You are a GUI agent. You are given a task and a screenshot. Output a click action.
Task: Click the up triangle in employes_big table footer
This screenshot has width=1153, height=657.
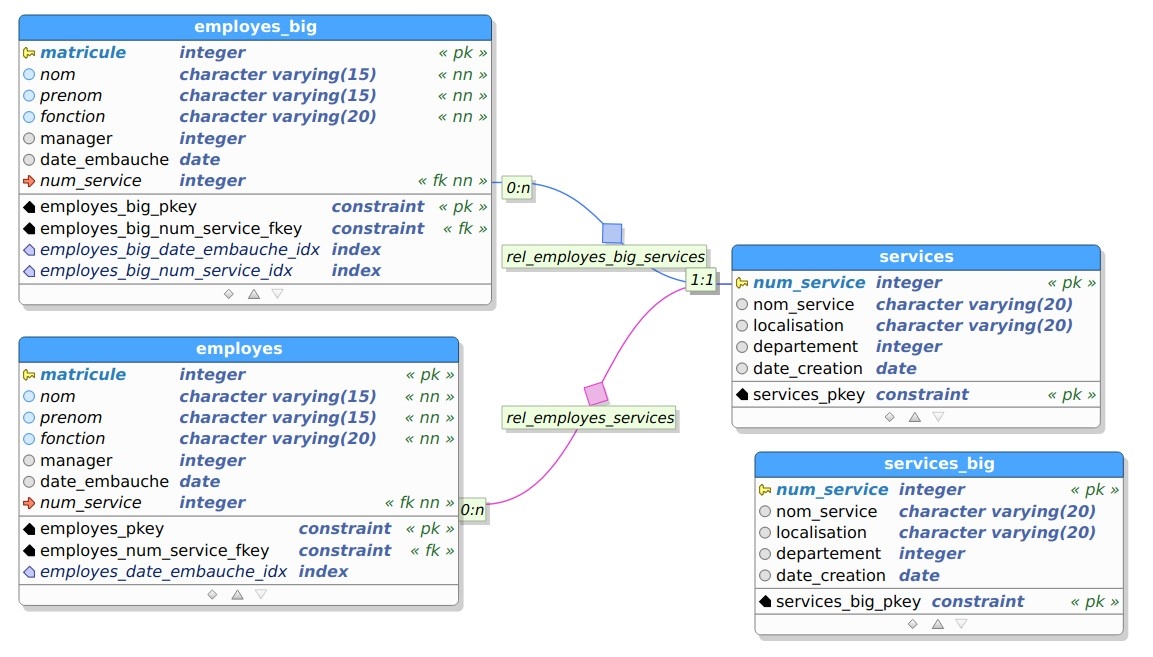tap(254, 294)
